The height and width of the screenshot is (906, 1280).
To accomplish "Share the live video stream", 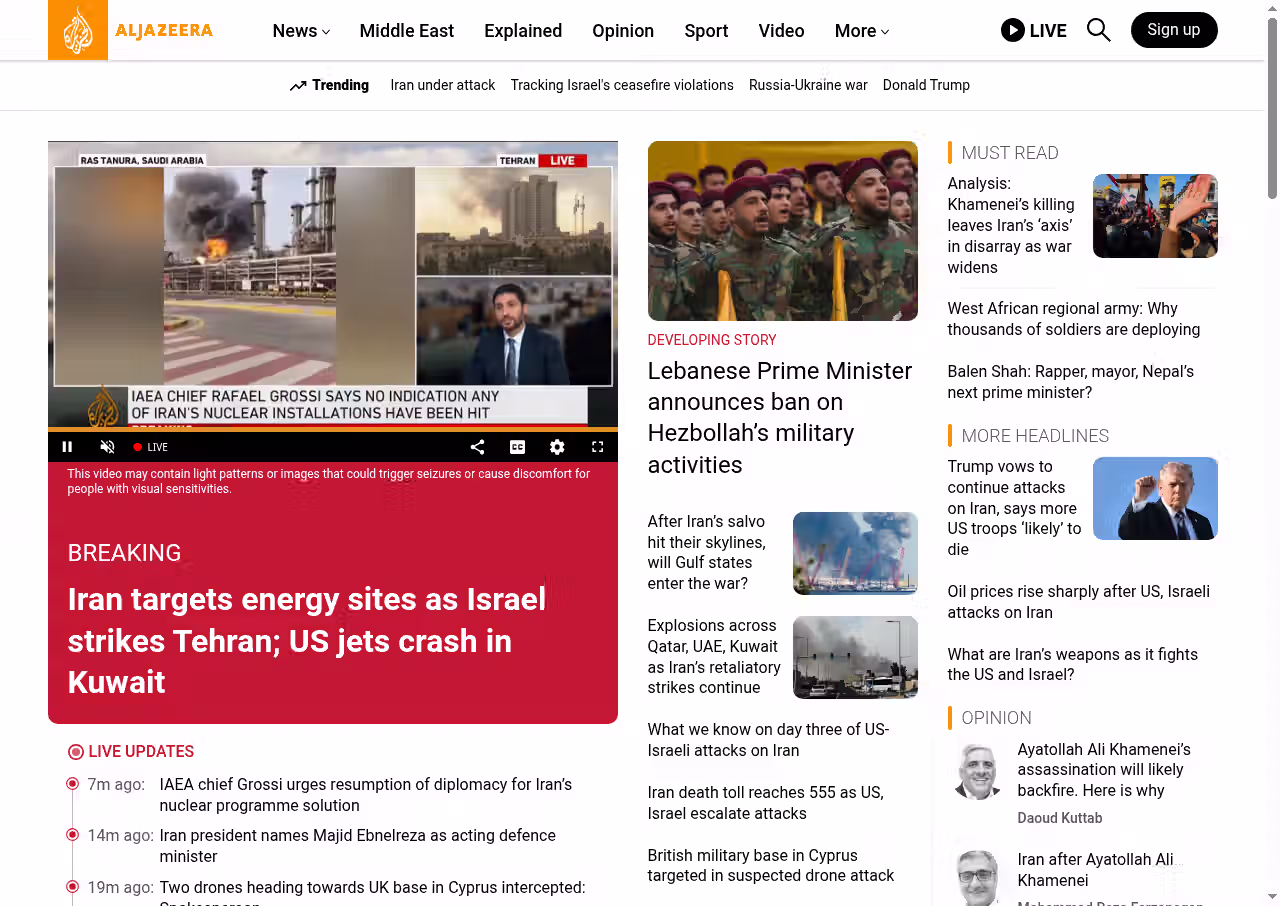I will click(477, 447).
